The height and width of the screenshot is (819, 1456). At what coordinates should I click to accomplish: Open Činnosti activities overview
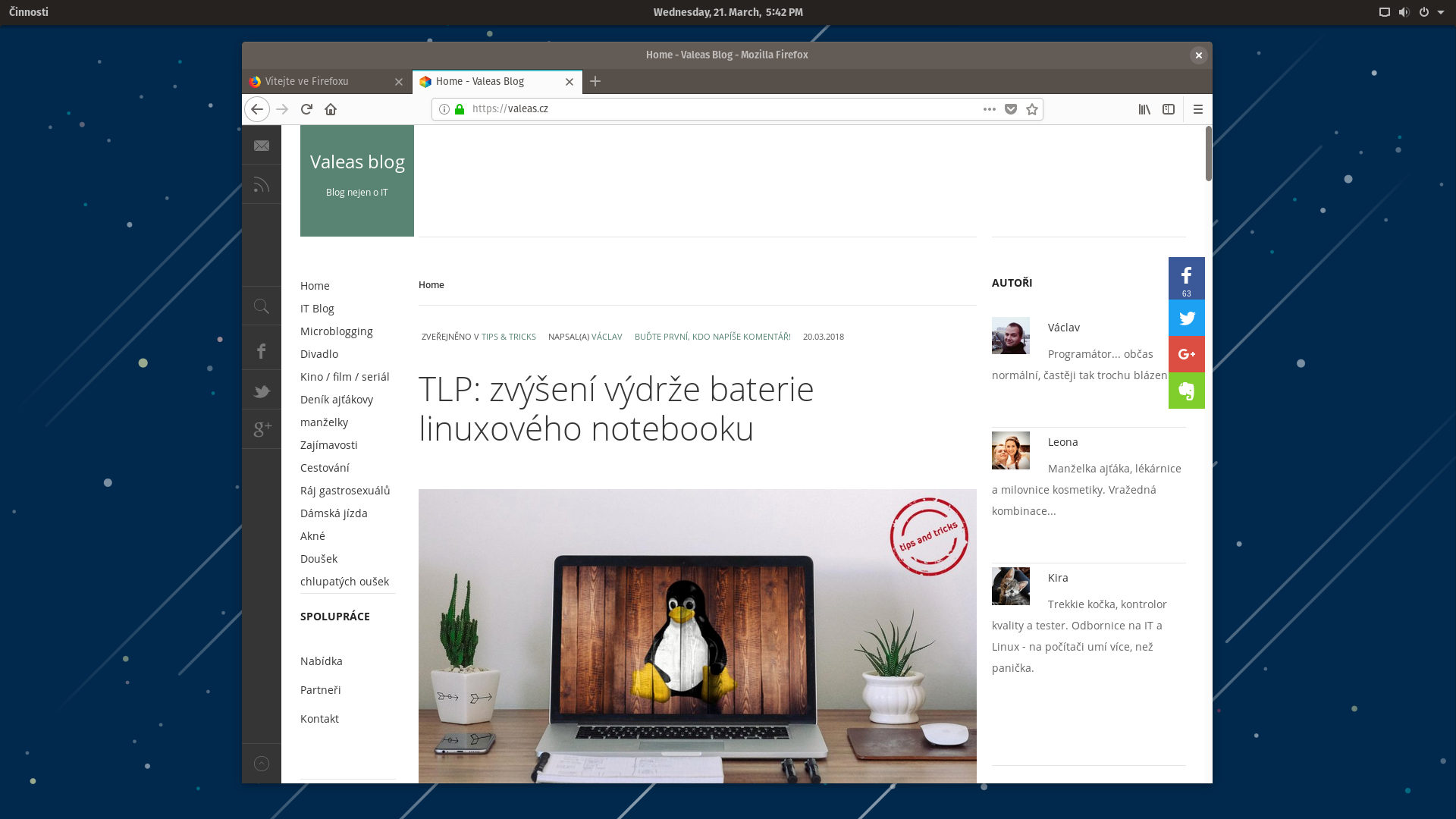point(29,12)
